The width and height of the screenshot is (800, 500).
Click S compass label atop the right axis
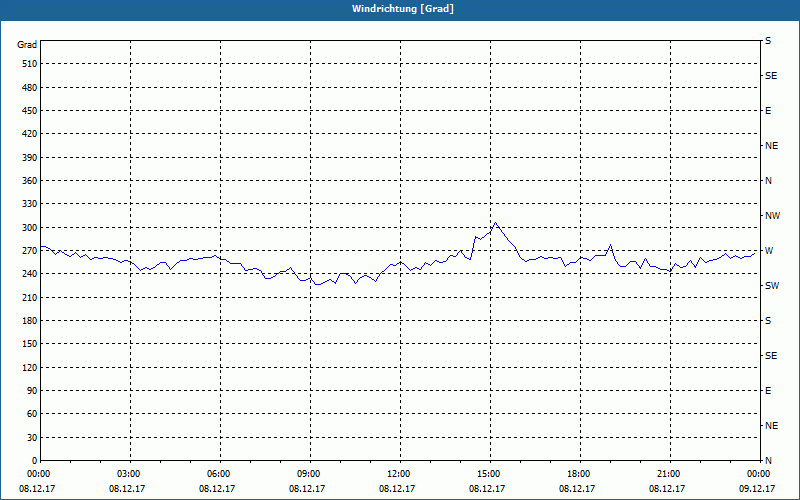coord(768,41)
